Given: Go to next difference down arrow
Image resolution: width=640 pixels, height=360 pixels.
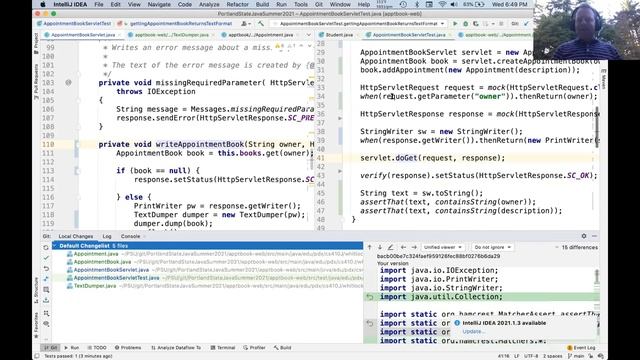Looking at the screenshot, I should click(380, 247).
